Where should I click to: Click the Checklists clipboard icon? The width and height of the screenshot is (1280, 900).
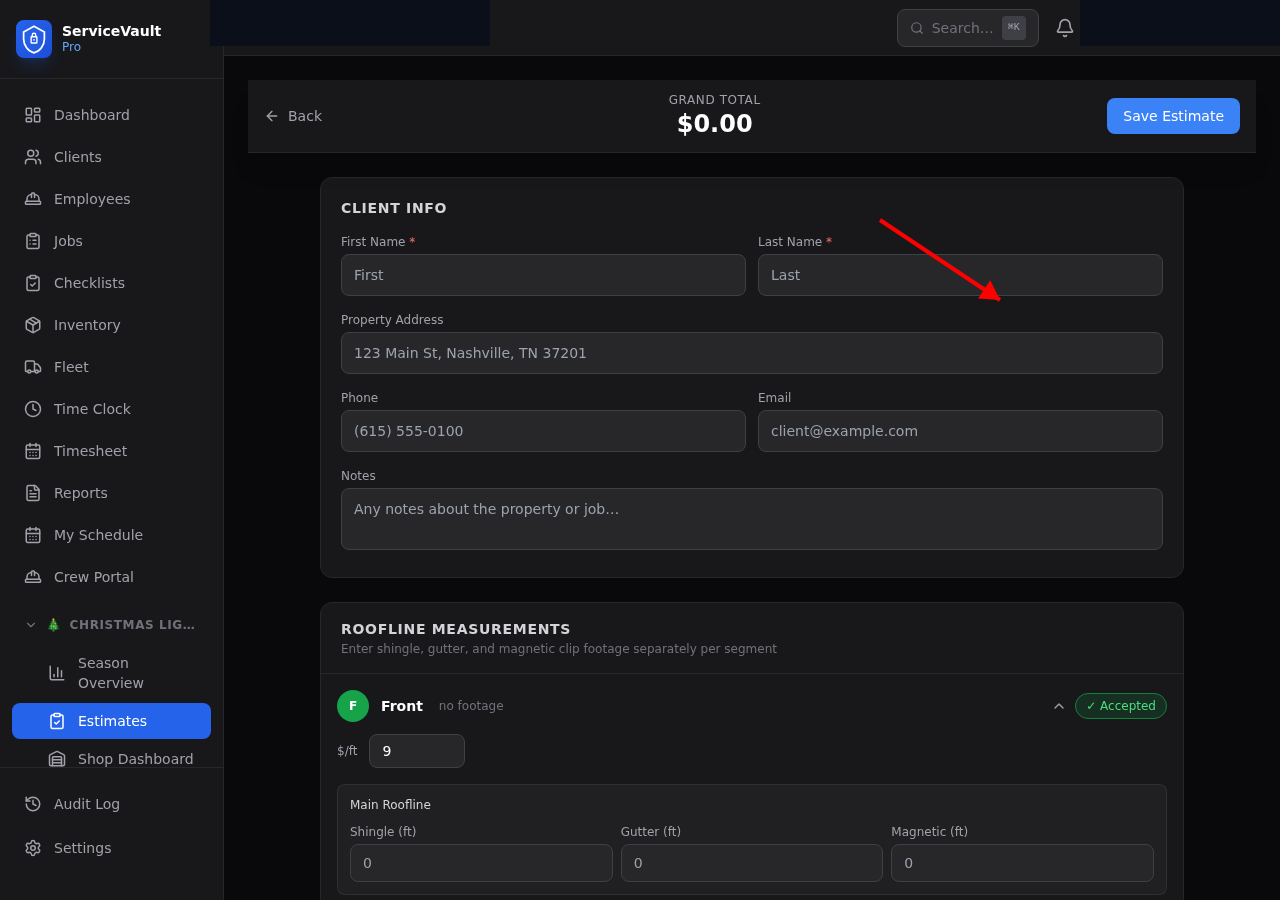(x=33, y=282)
